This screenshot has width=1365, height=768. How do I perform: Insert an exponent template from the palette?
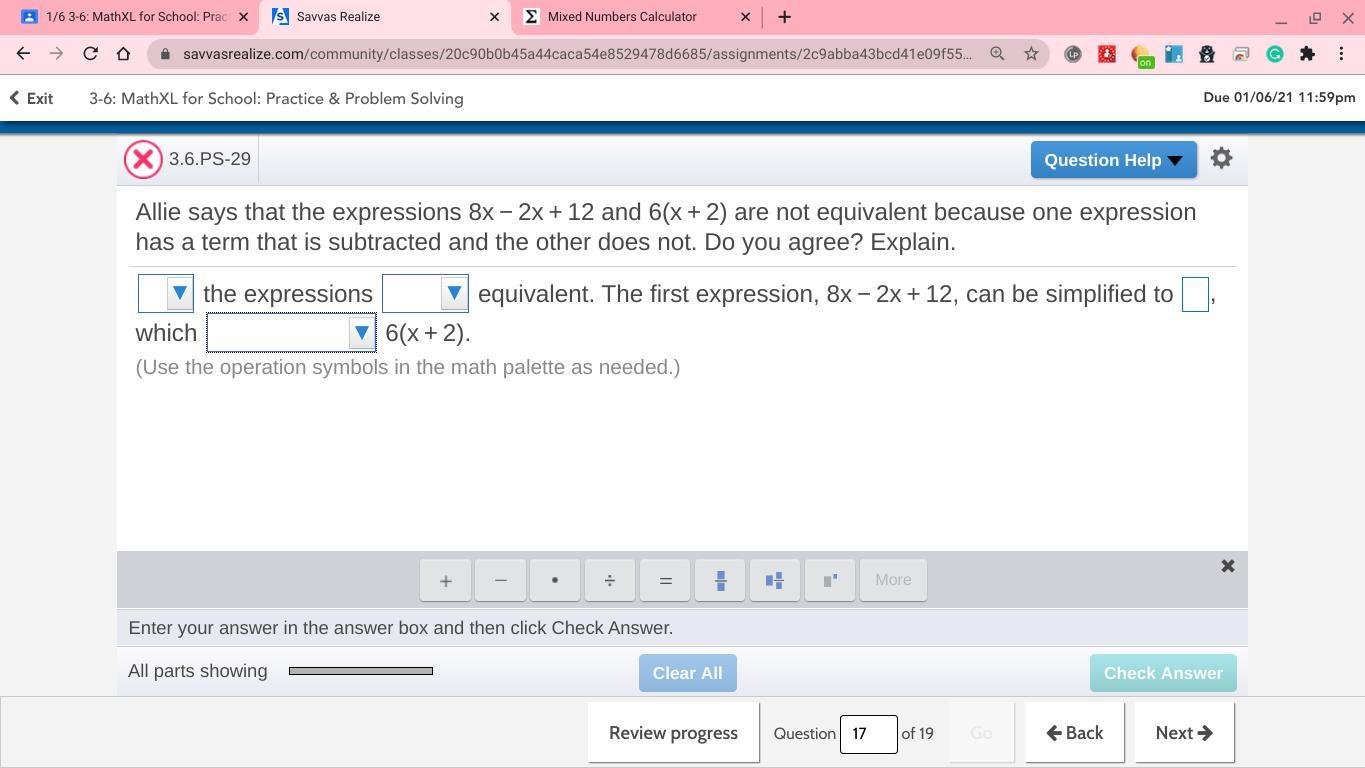830,580
